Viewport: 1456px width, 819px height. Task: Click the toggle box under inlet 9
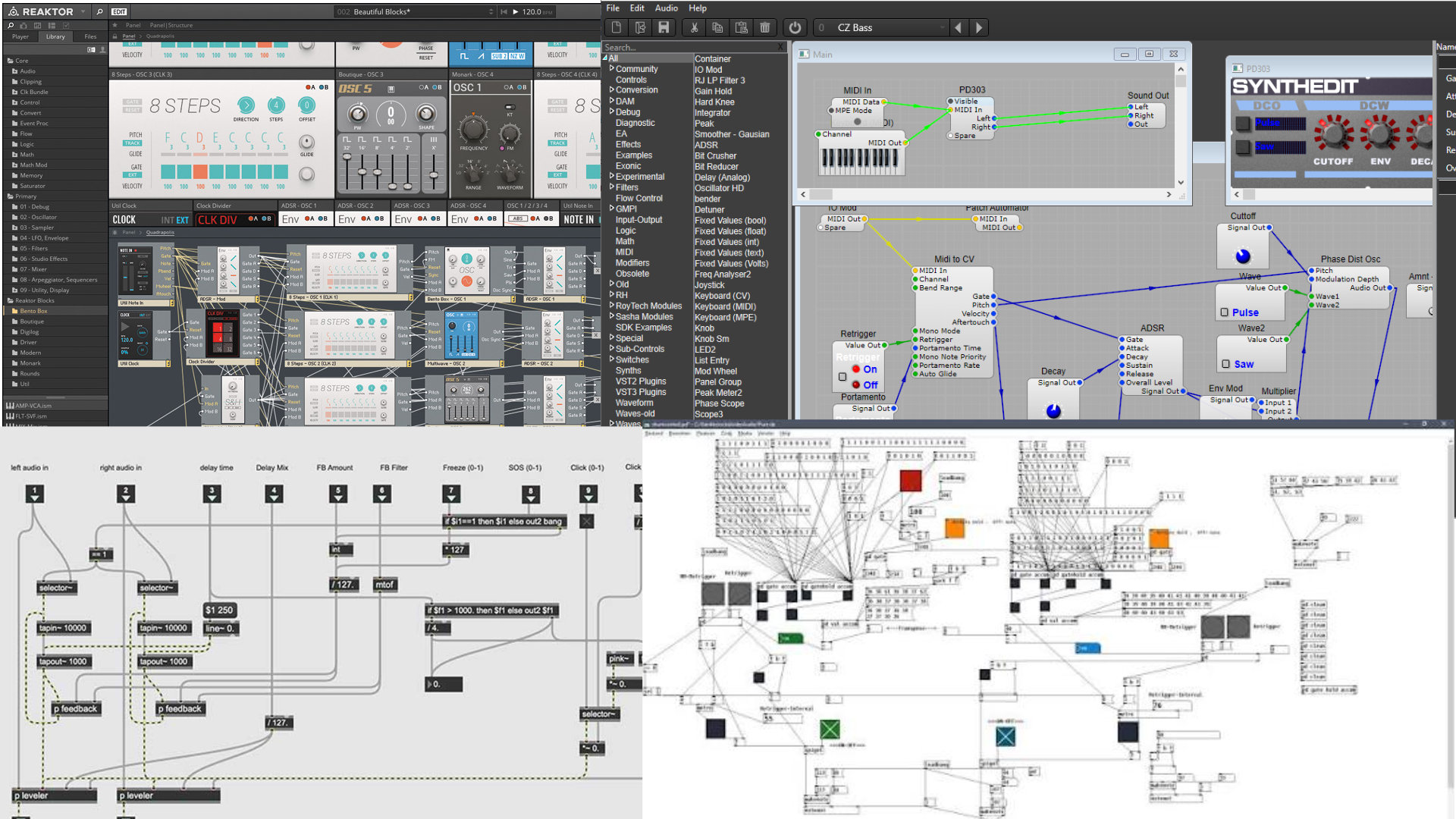(587, 522)
